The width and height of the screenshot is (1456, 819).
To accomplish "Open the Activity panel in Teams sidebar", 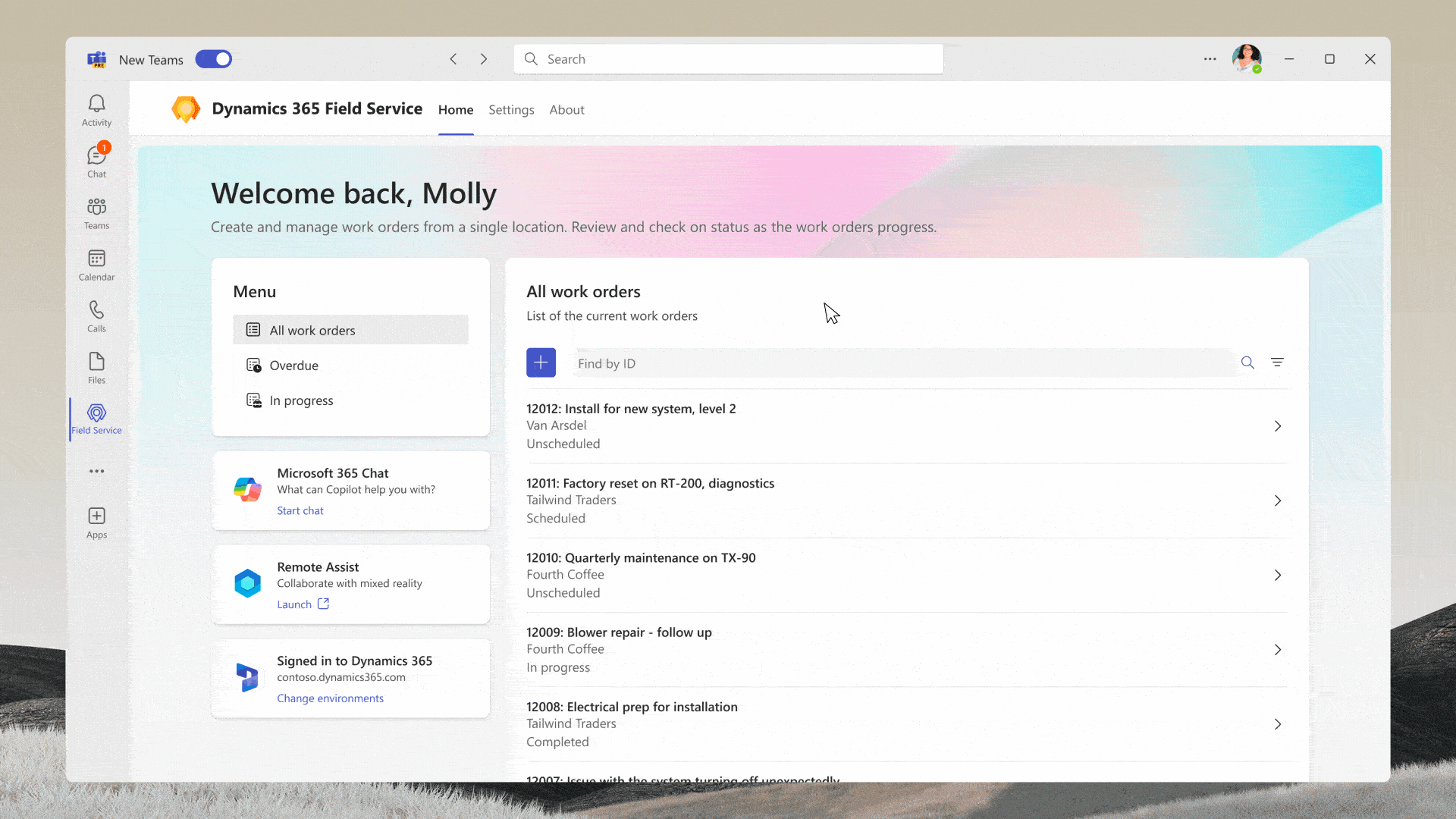I will pyautogui.click(x=96, y=108).
